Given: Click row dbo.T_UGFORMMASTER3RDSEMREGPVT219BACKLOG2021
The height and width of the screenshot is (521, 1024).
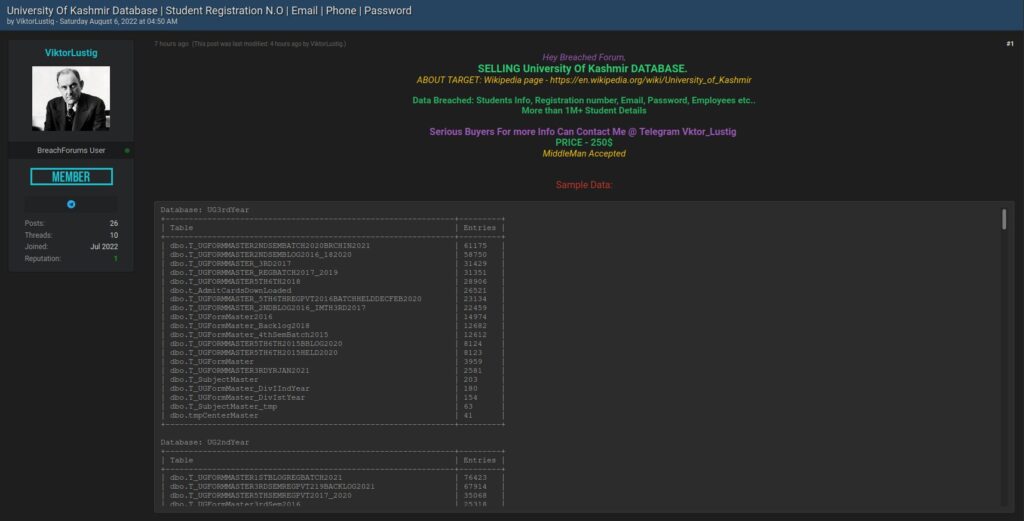Looking at the screenshot, I should coord(333,487).
